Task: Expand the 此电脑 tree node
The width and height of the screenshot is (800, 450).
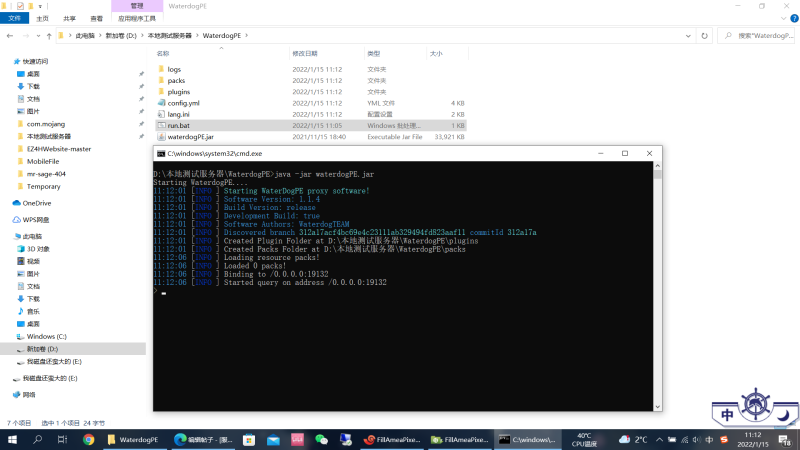Action: click(x=6, y=236)
